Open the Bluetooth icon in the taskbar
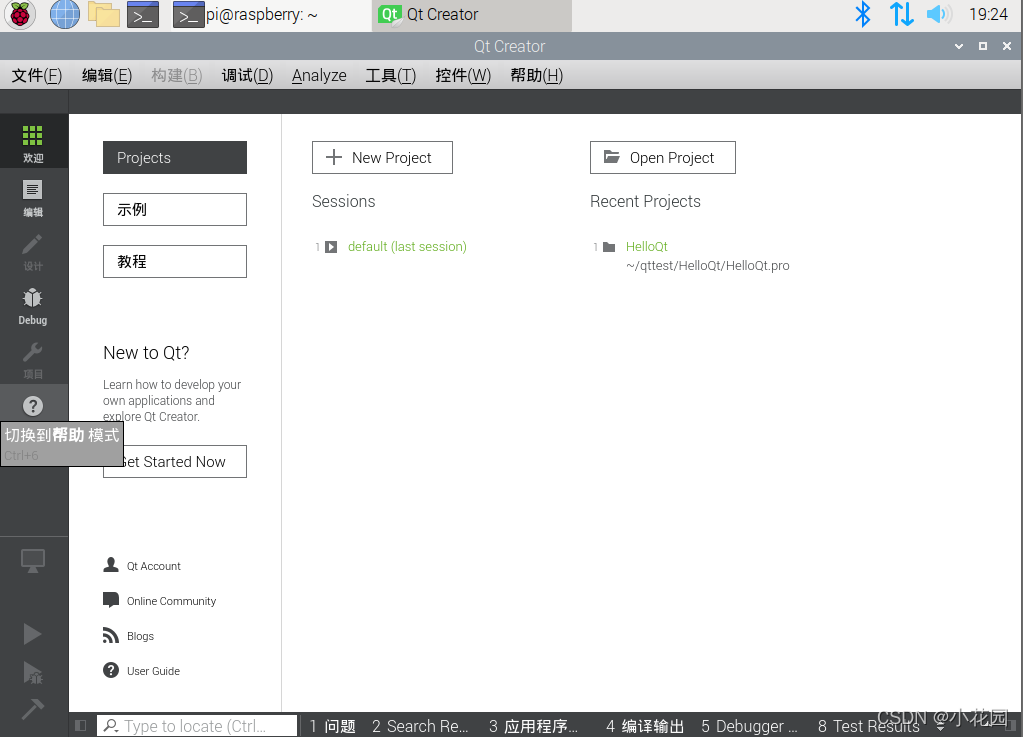This screenshot has width=1023, height=737. click(x=862, y=15)
